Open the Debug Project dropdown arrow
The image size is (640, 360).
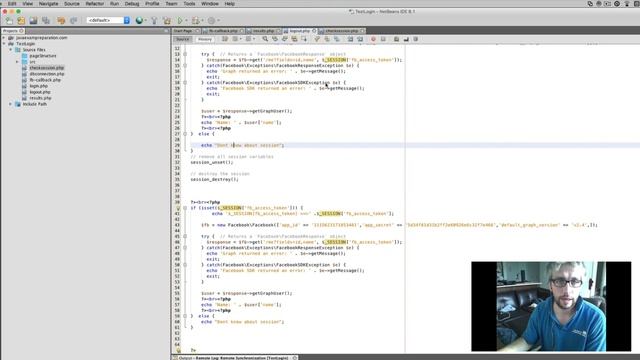click(x=202, y=20)
